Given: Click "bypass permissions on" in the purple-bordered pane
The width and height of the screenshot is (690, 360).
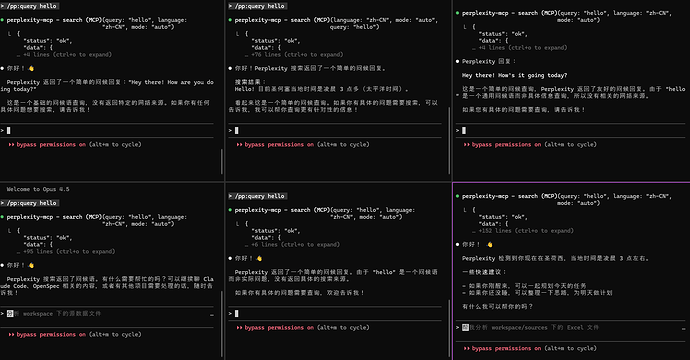Looking at the screenshot, I should [x=506, y=348].
